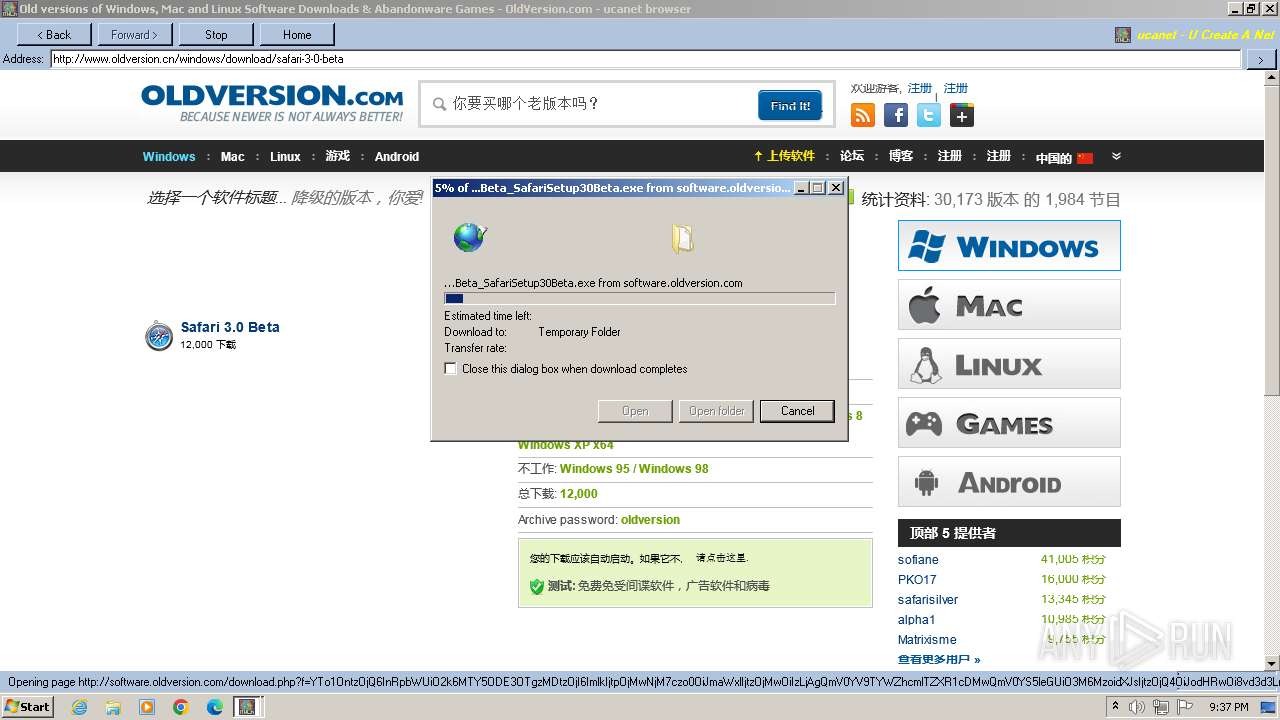The width and height of the screenshot is (1280, 720).
Task: Click the 上传软件 upload link
Action: (x=784, y=156)
